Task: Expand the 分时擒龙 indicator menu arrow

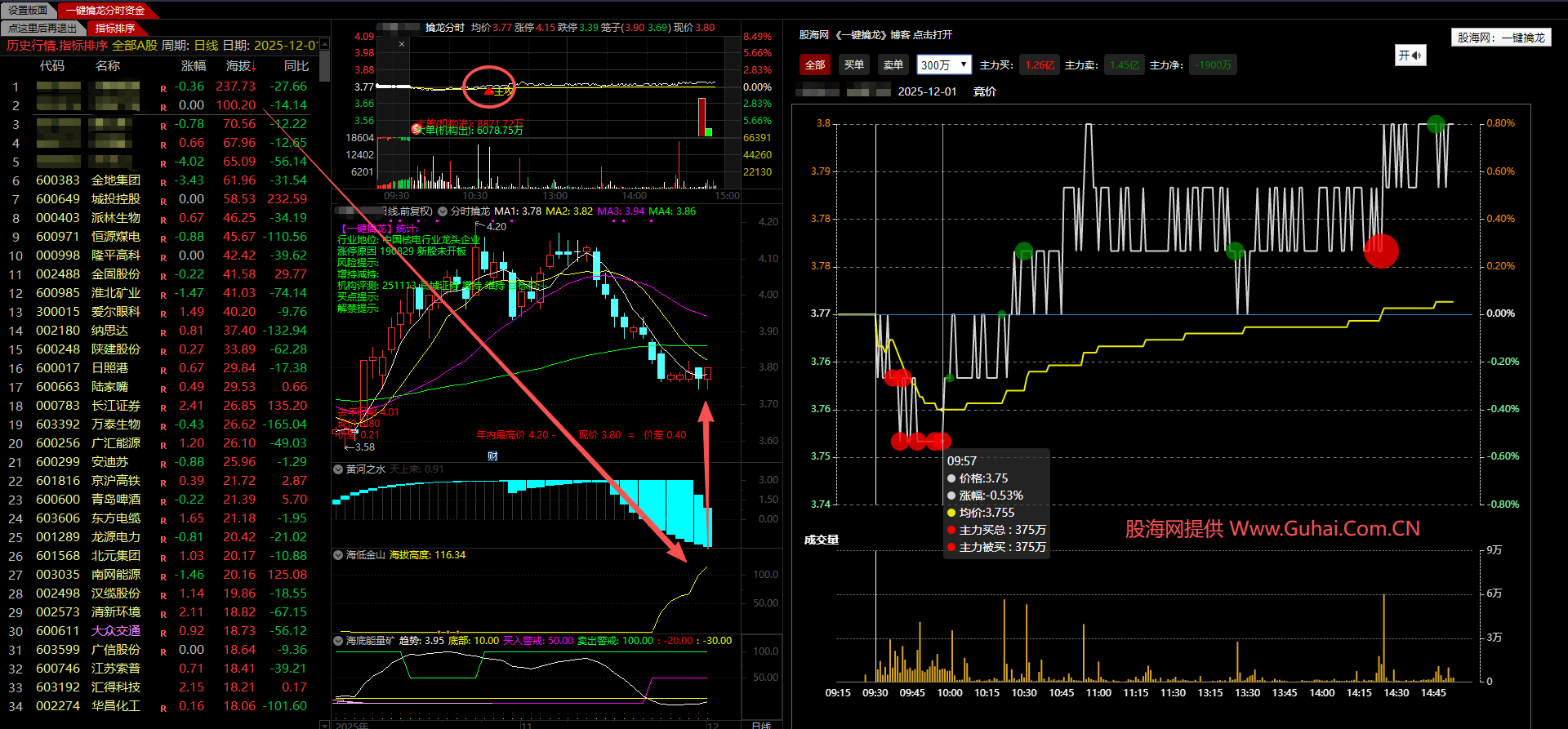Action: pos(443,211)
